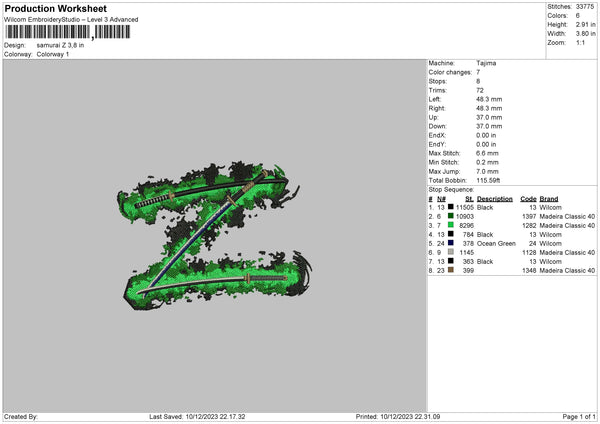Viewport: 600px width, 424px height.
Task: Click the gray swatch in stop 6
Action: [x=451, y=252]
